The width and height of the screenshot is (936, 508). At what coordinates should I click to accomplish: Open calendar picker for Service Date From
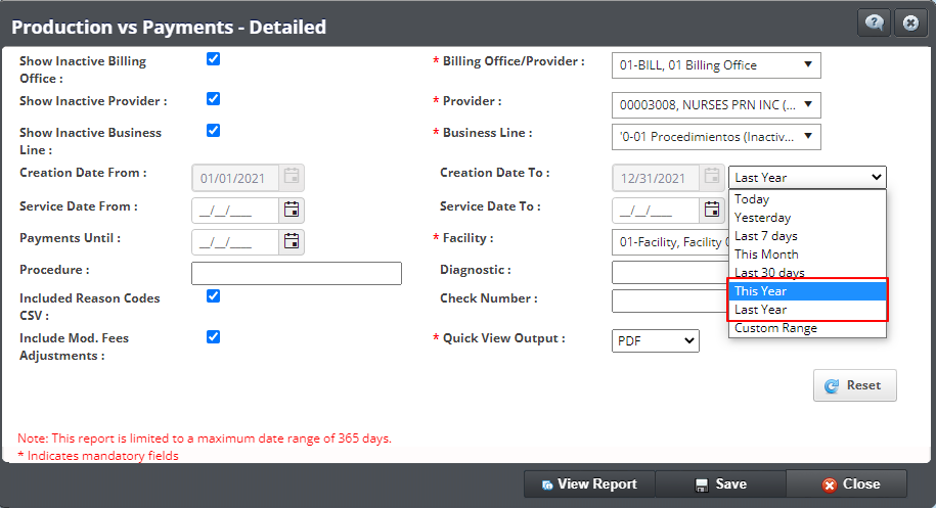click(291, 209)
